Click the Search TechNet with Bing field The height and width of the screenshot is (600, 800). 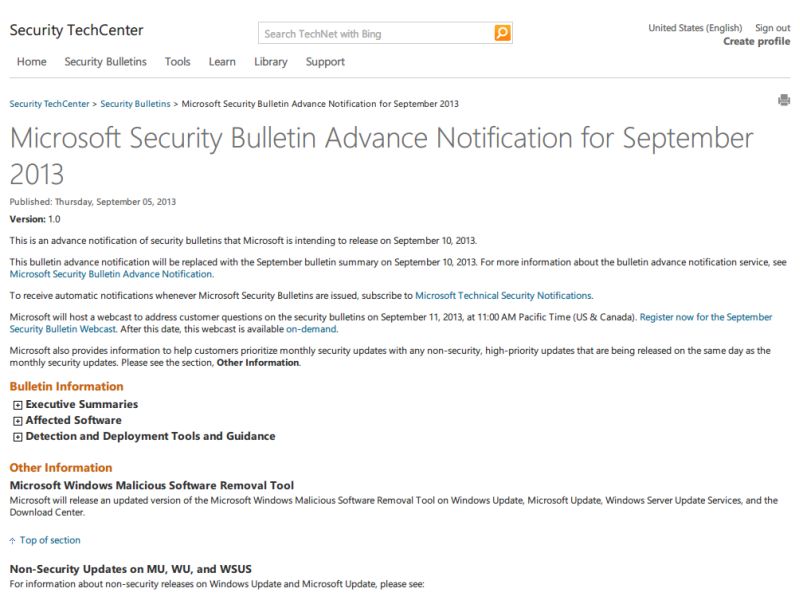pyautogui.click(x=376, y=34)
